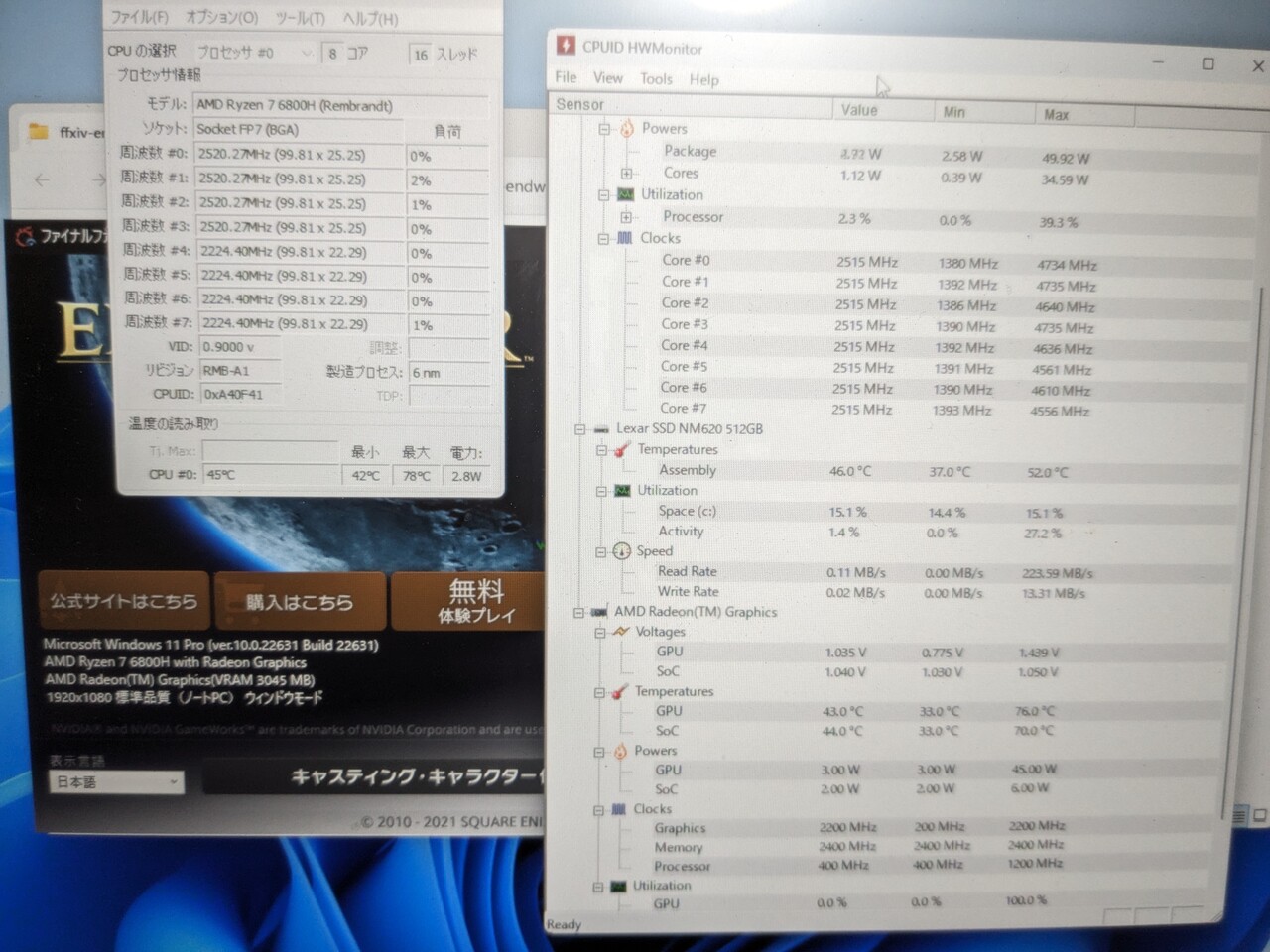Collapse the GPU Voltages node
Screen dimensions: 1270x952
coord(600,633)
